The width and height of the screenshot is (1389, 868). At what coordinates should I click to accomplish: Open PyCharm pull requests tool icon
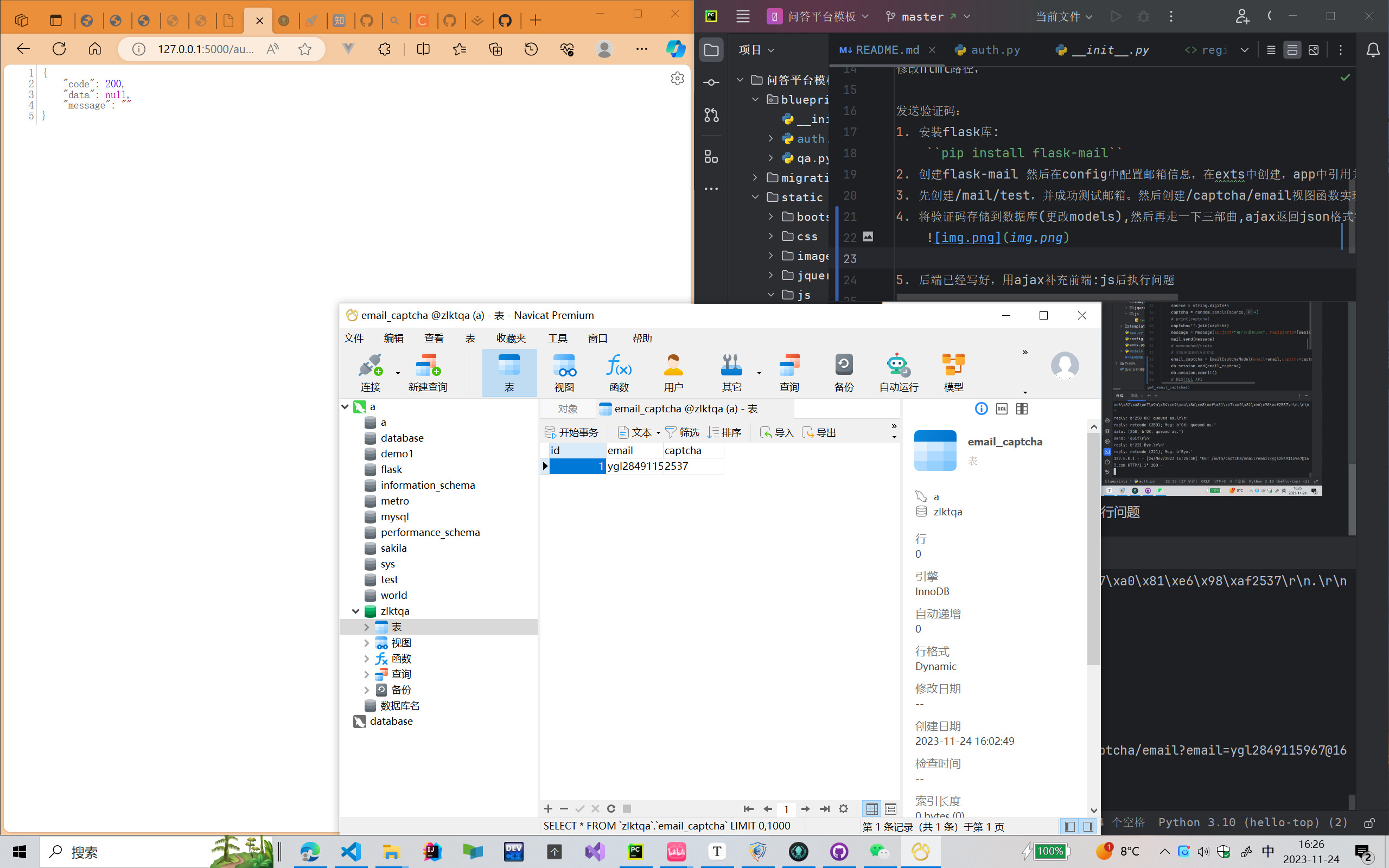711,116
